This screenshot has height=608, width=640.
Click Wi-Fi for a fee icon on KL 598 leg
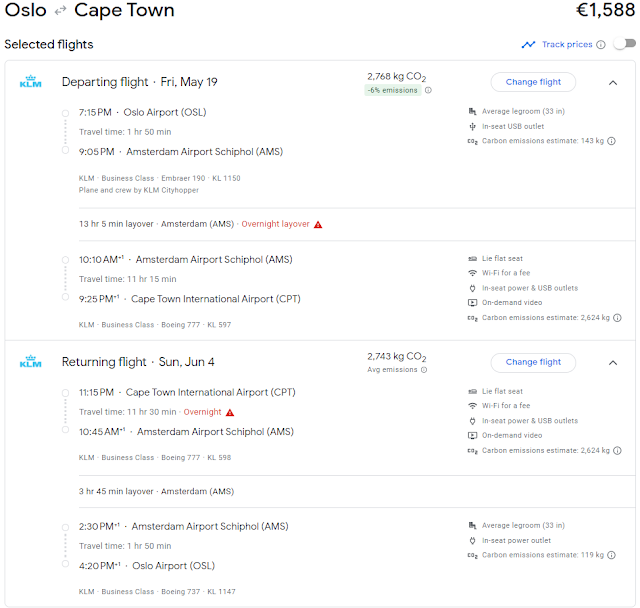[472, 406]
